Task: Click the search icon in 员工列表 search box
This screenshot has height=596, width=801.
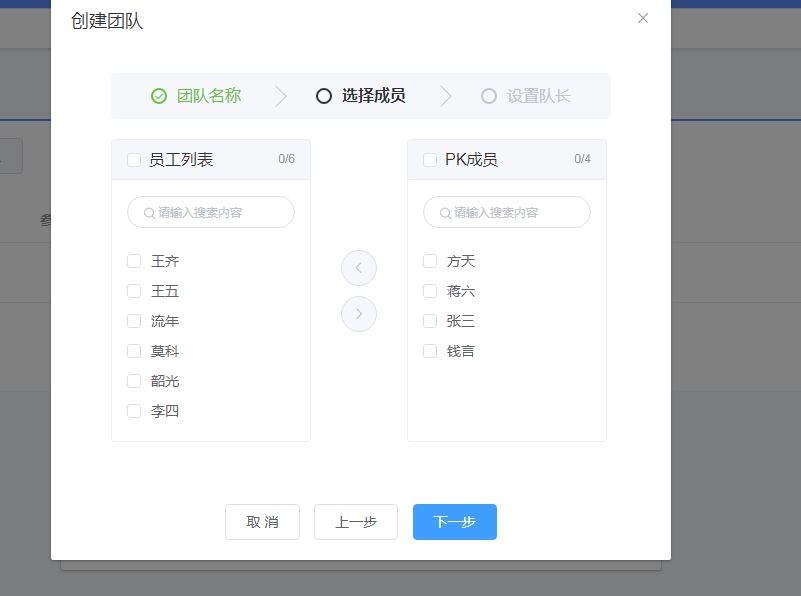Action: (x=149, y=213)
